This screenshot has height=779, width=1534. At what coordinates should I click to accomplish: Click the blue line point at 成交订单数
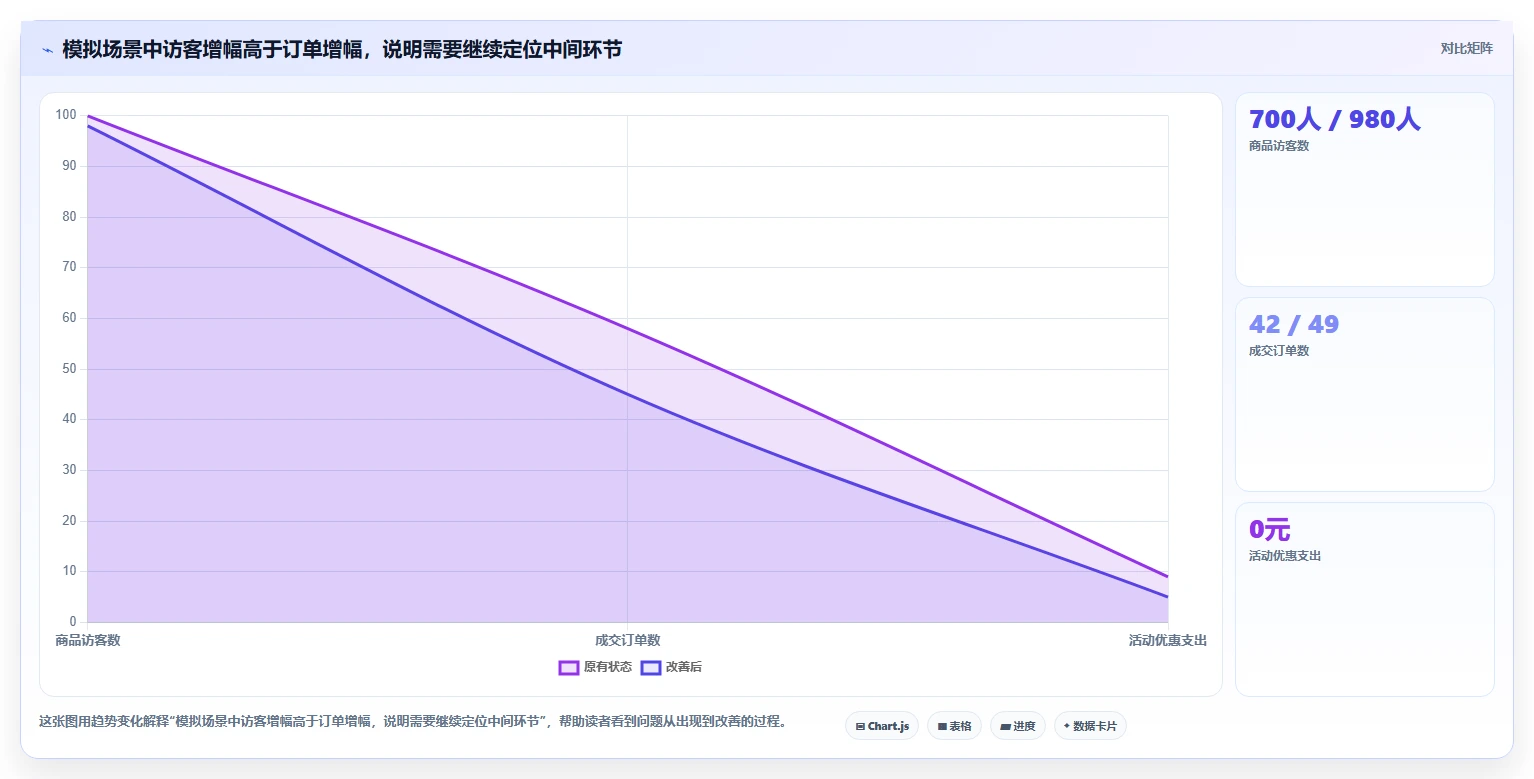[x=628, y=394]
